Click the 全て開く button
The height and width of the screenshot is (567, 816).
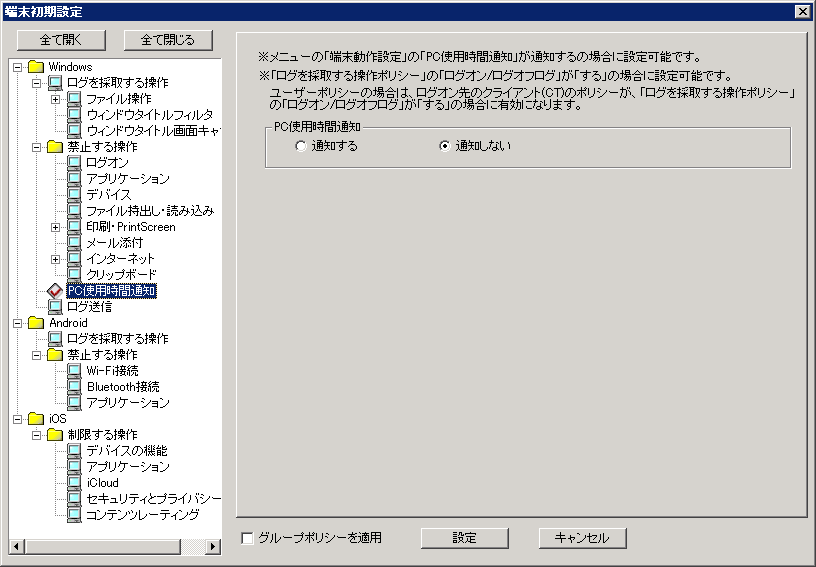61,40
